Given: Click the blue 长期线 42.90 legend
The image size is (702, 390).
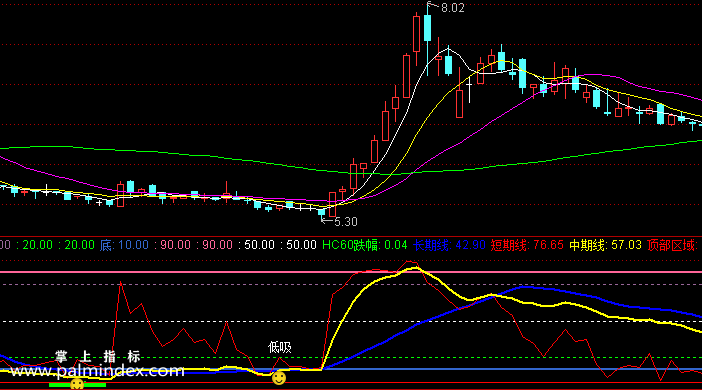Looking at the screenshot, I should (449, 245).
